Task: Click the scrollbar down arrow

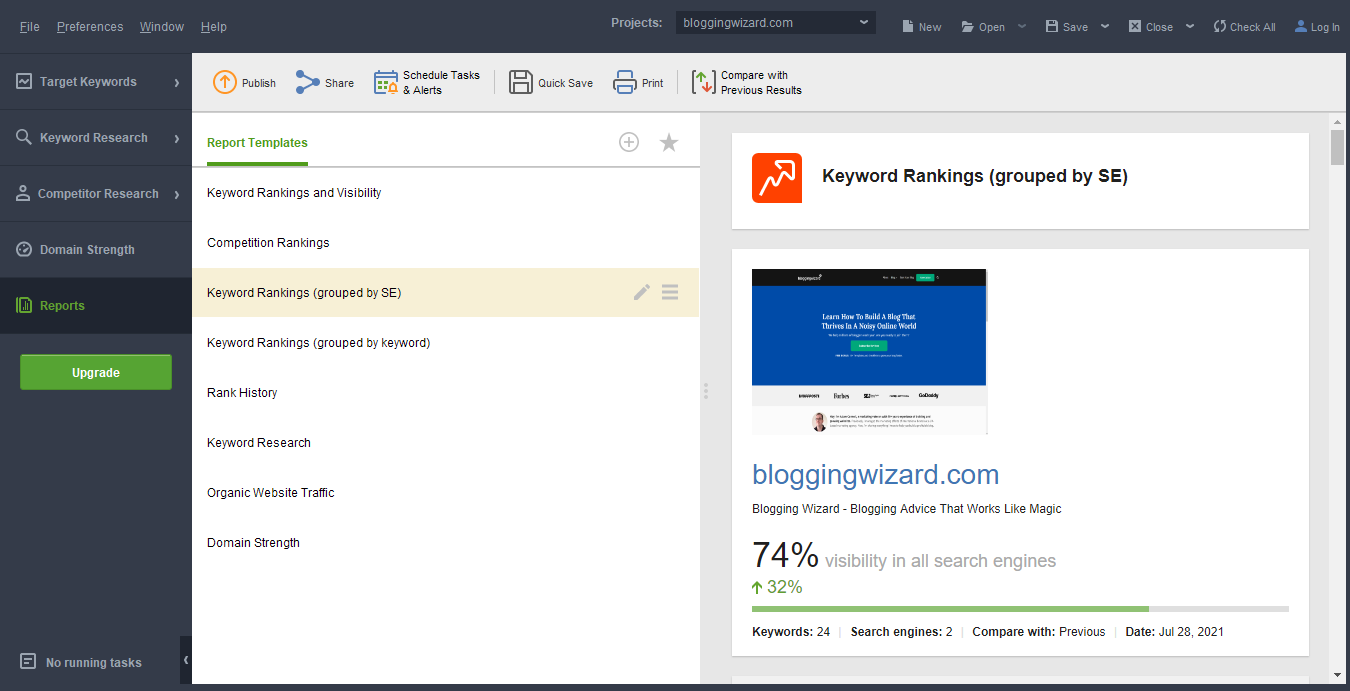Action: (x=1337, y=675)
